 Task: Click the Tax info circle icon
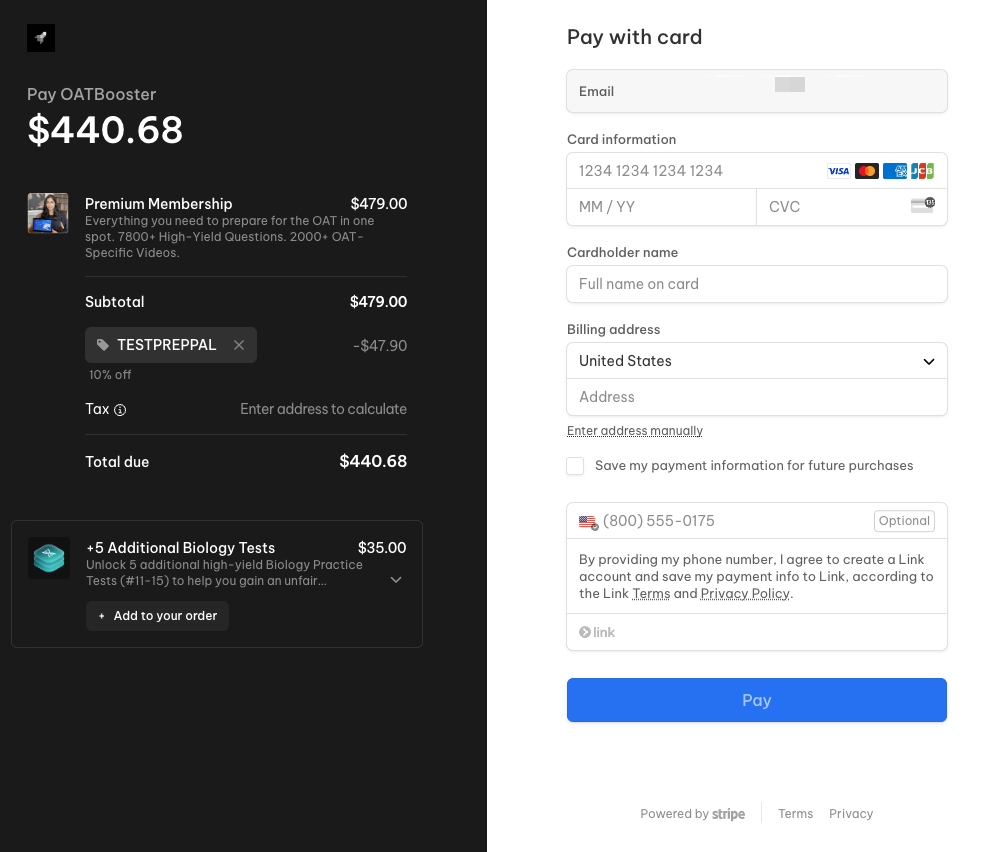(120, 410)
